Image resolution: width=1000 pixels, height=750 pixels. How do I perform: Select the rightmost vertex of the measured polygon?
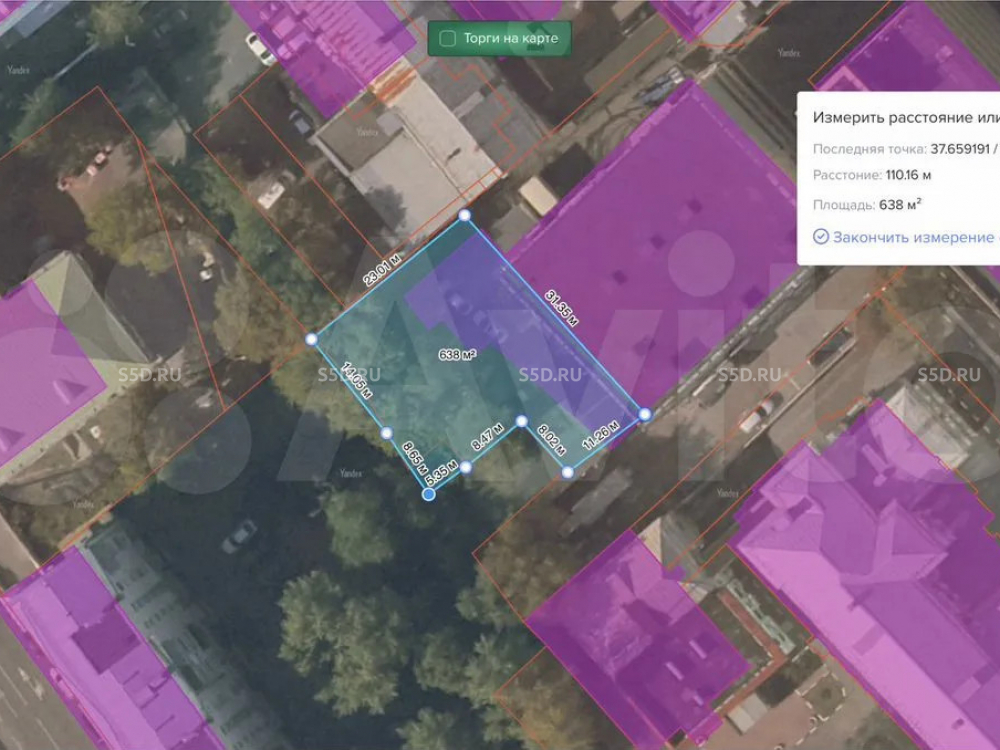point(645,413)
